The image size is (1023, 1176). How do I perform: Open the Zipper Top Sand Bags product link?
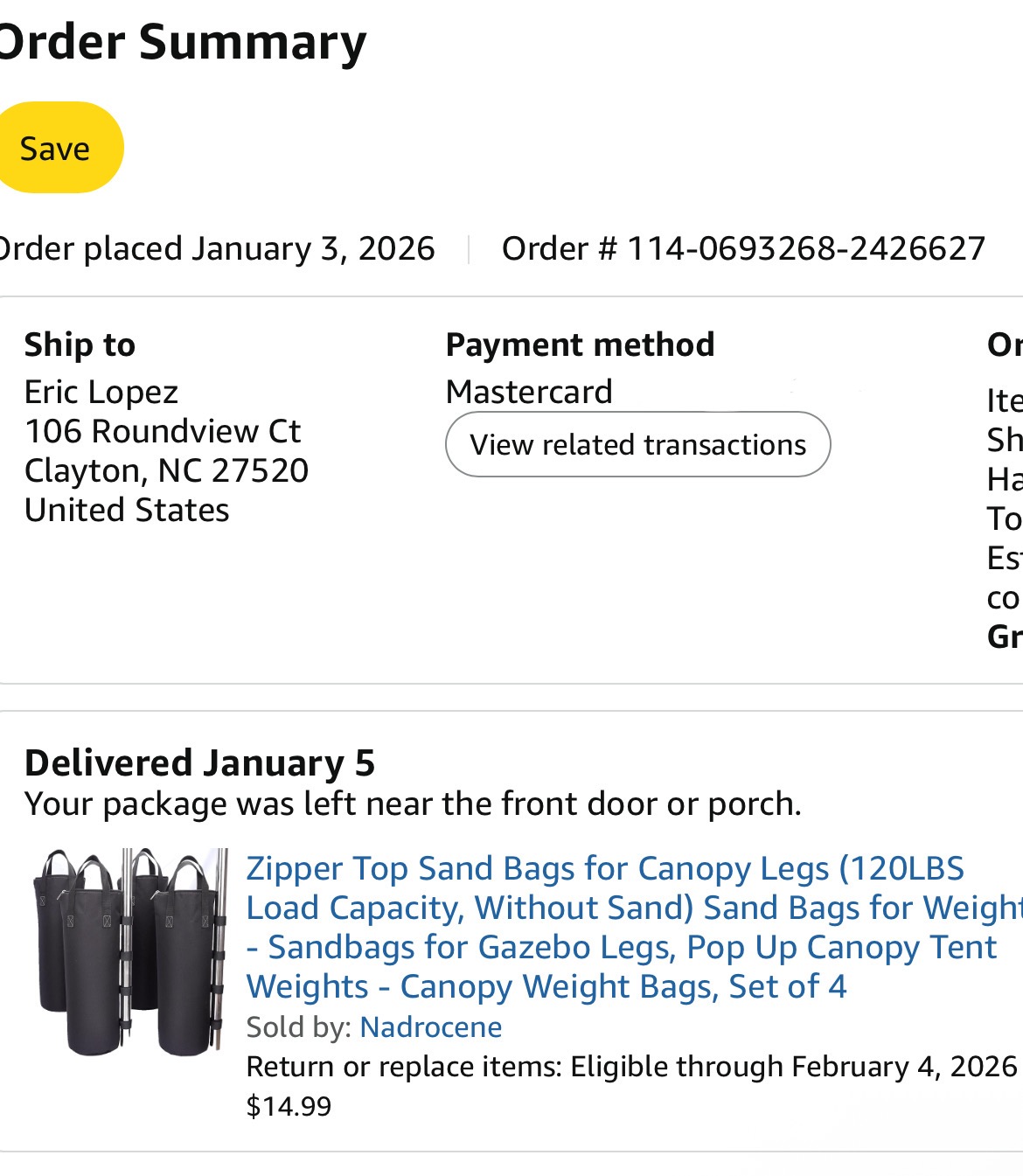click(x=603, y=927)
